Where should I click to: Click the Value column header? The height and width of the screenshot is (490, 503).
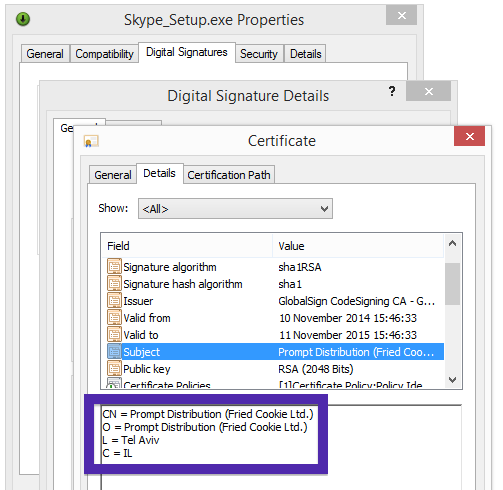[358, 246]
